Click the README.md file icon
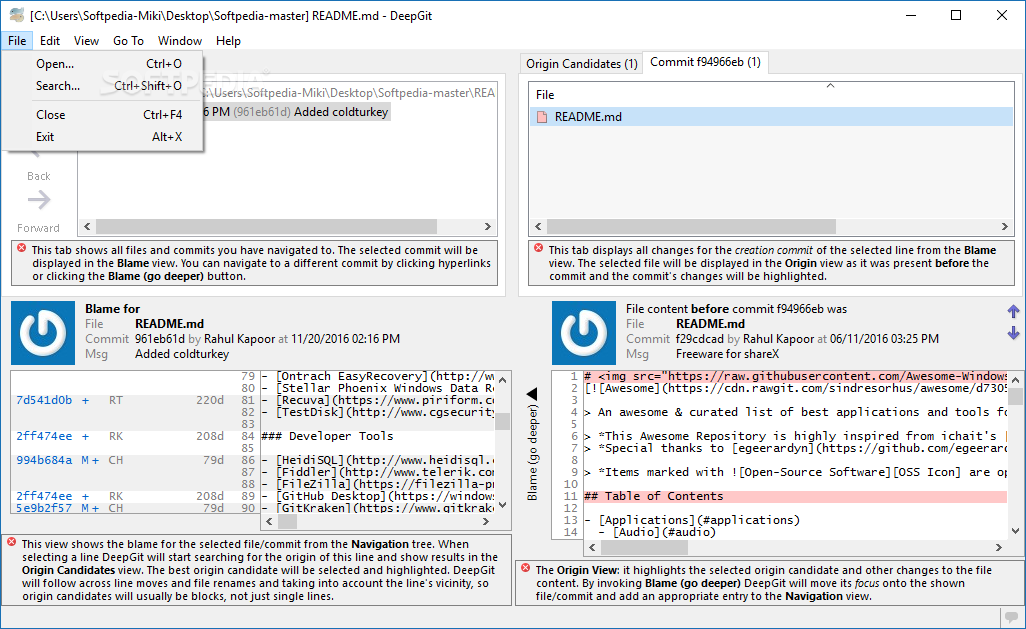1026x629 pixels. [542, 117]
